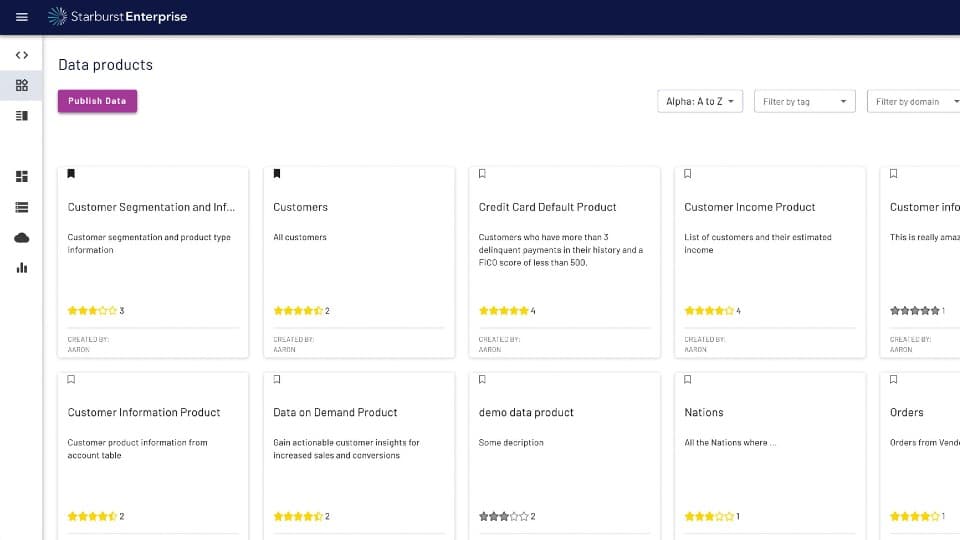This screenshot has width=960, height=540.
Task: Remove bookmark from Customers card
Action: (x=277, y=174)
